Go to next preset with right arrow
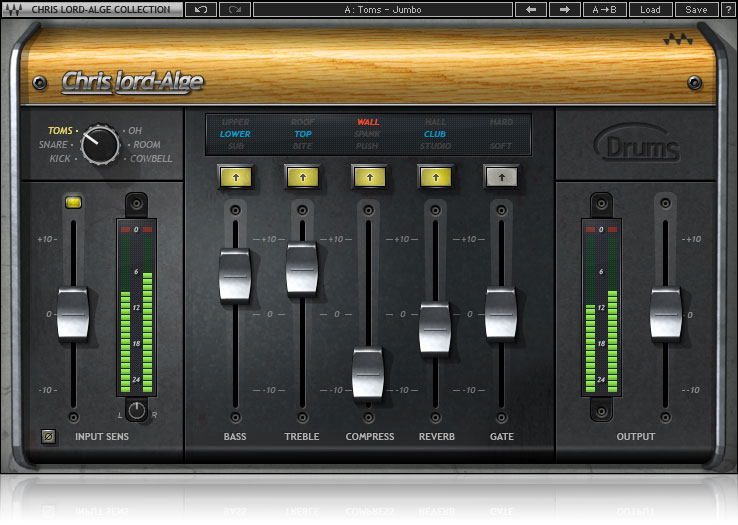The width and height of the screenshot is (738, 525). (564, 9)
